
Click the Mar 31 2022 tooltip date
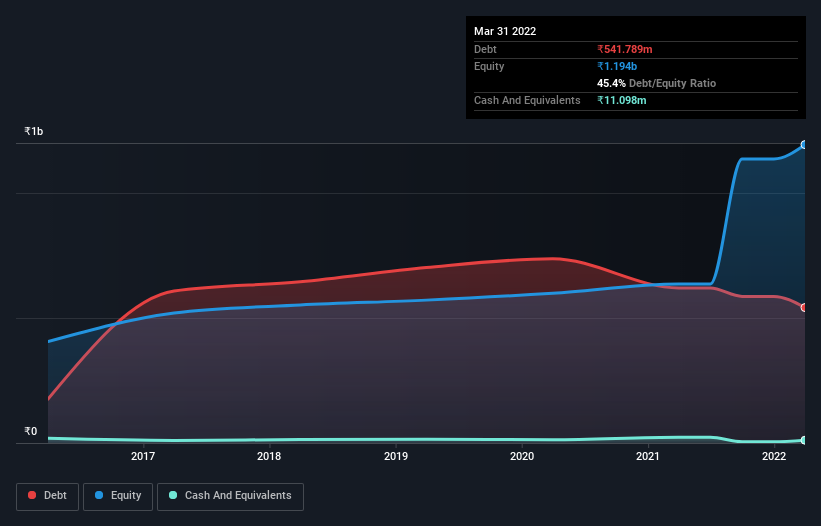505,31
